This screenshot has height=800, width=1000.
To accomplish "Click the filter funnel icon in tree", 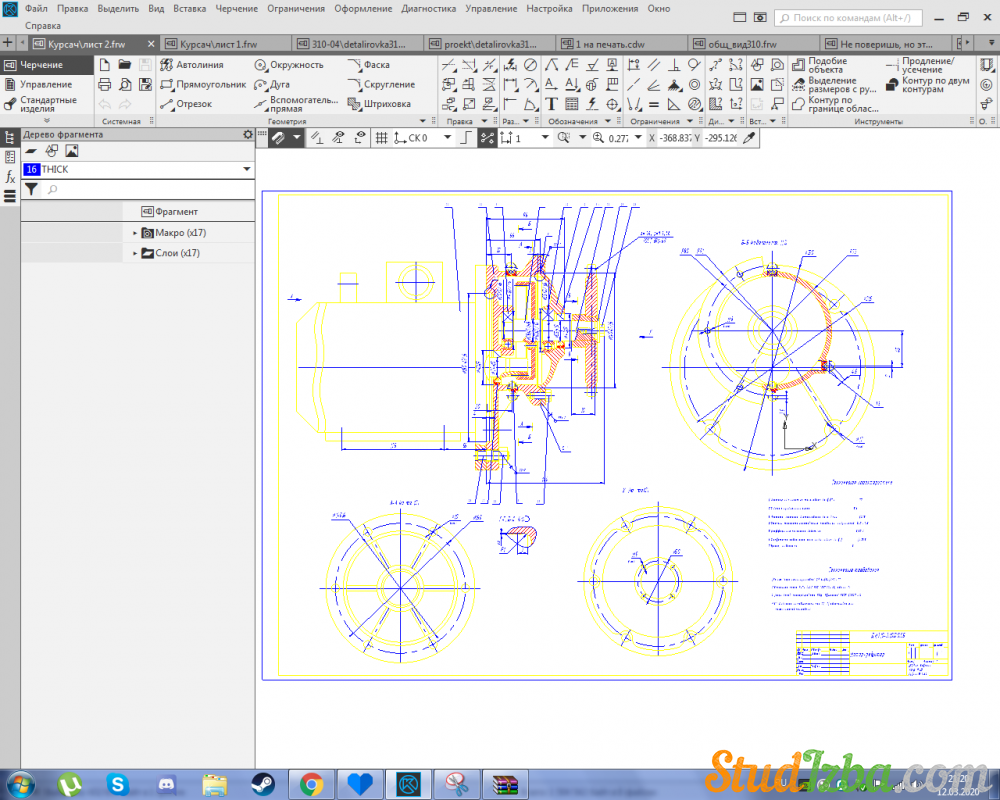I will point(31,189).
